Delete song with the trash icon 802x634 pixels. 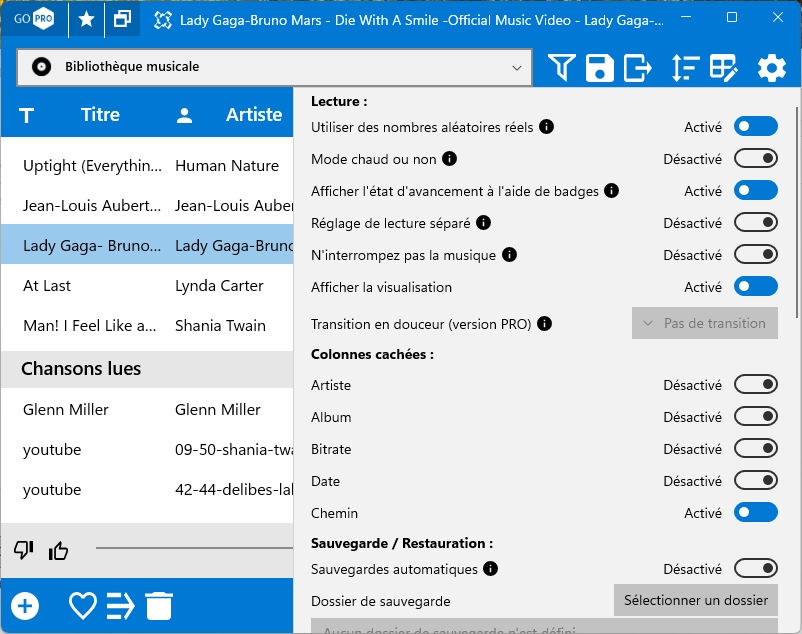pyautogui.click(x=159, y=606)
